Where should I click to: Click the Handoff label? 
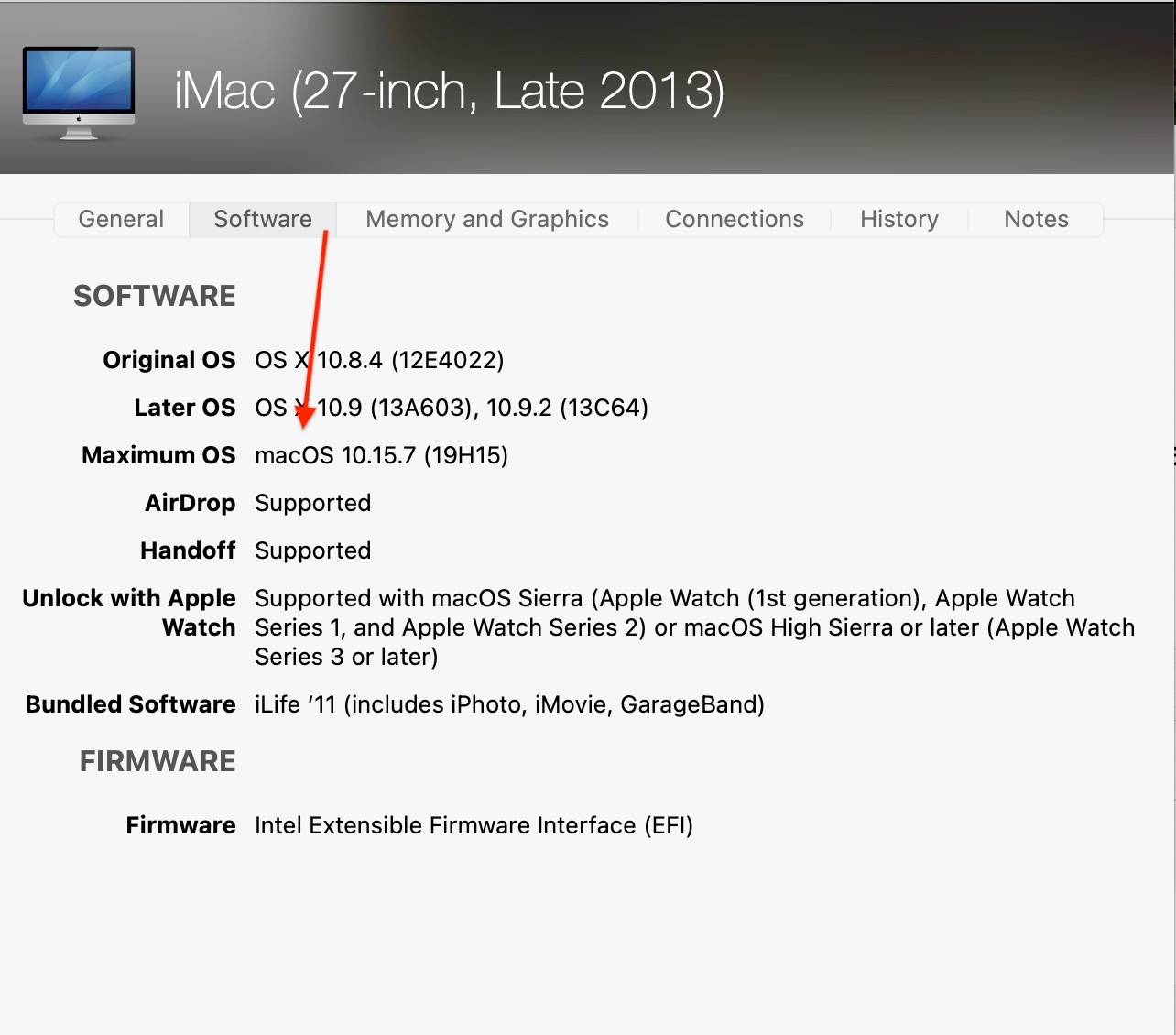pyautogui.click(x=189, y=550)
